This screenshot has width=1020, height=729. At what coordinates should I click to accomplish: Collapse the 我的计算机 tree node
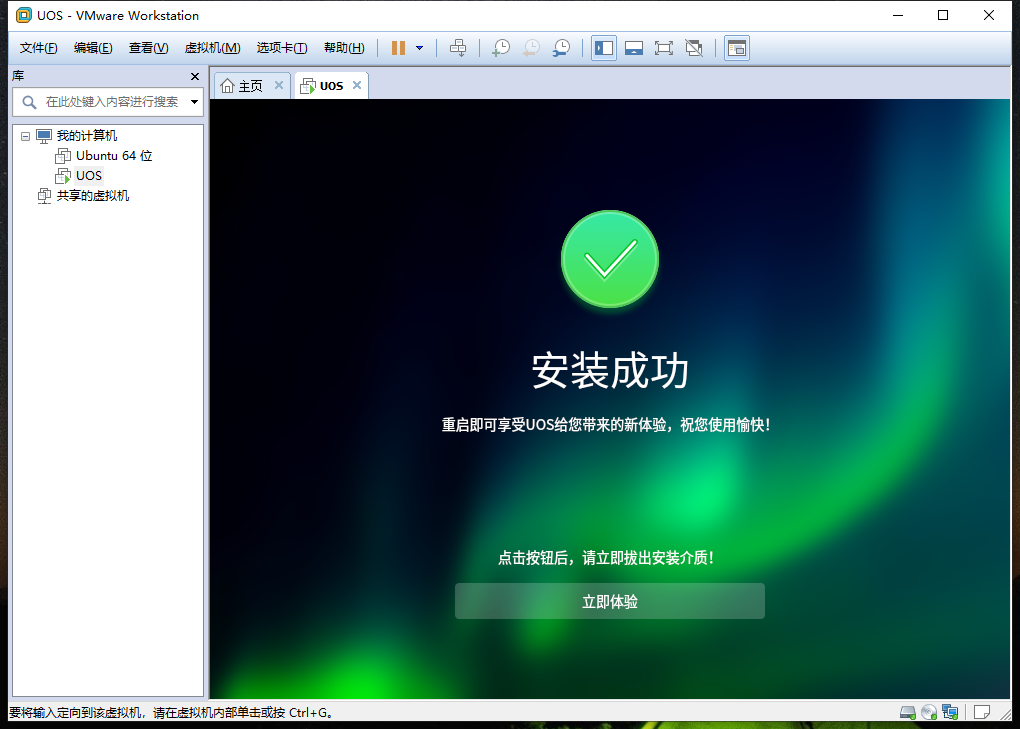25,135
